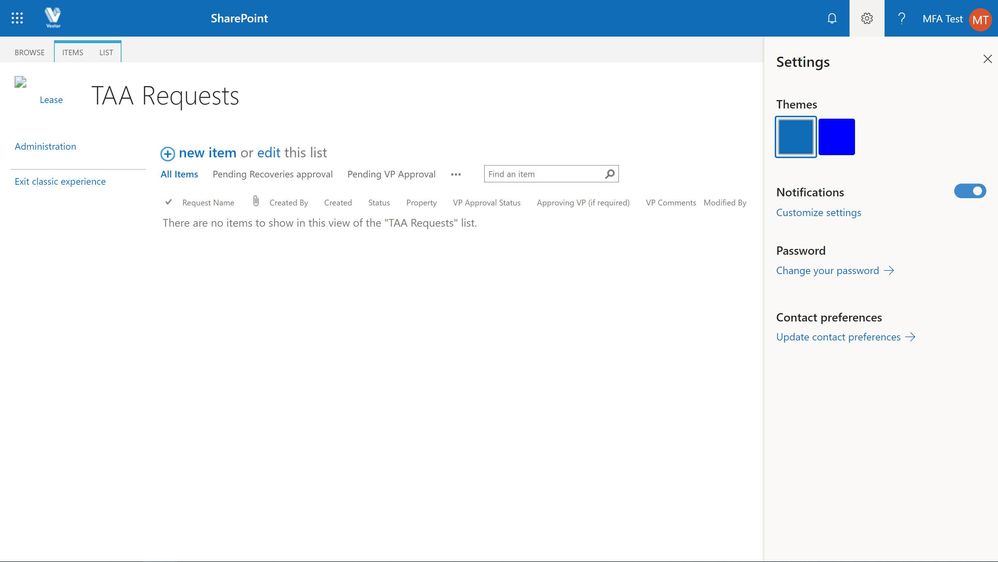Sort by Status column header
This screenshot has width=998, height=562.
point(379,202)
